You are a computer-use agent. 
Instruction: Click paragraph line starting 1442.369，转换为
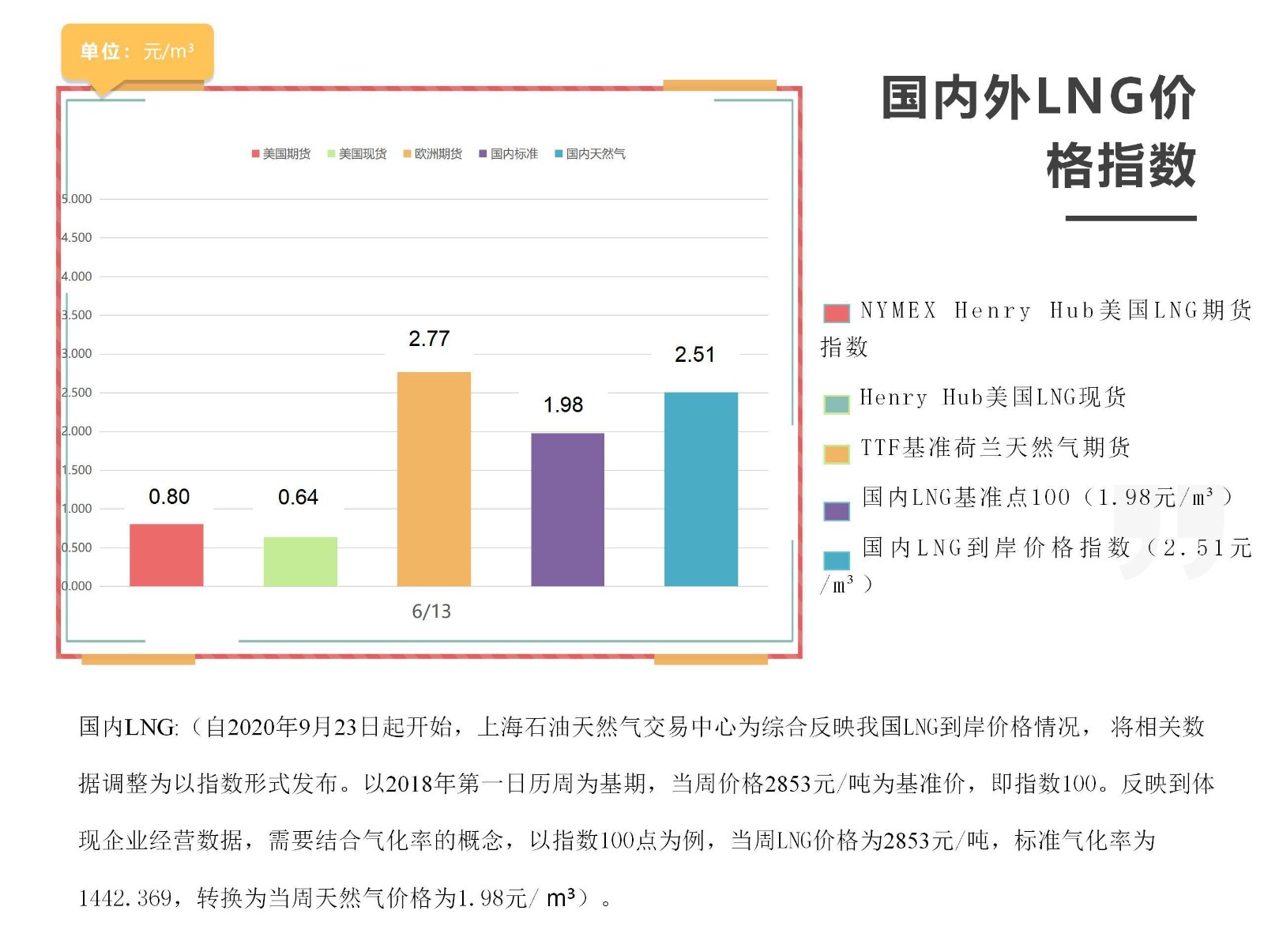click(x=344, y=898)
